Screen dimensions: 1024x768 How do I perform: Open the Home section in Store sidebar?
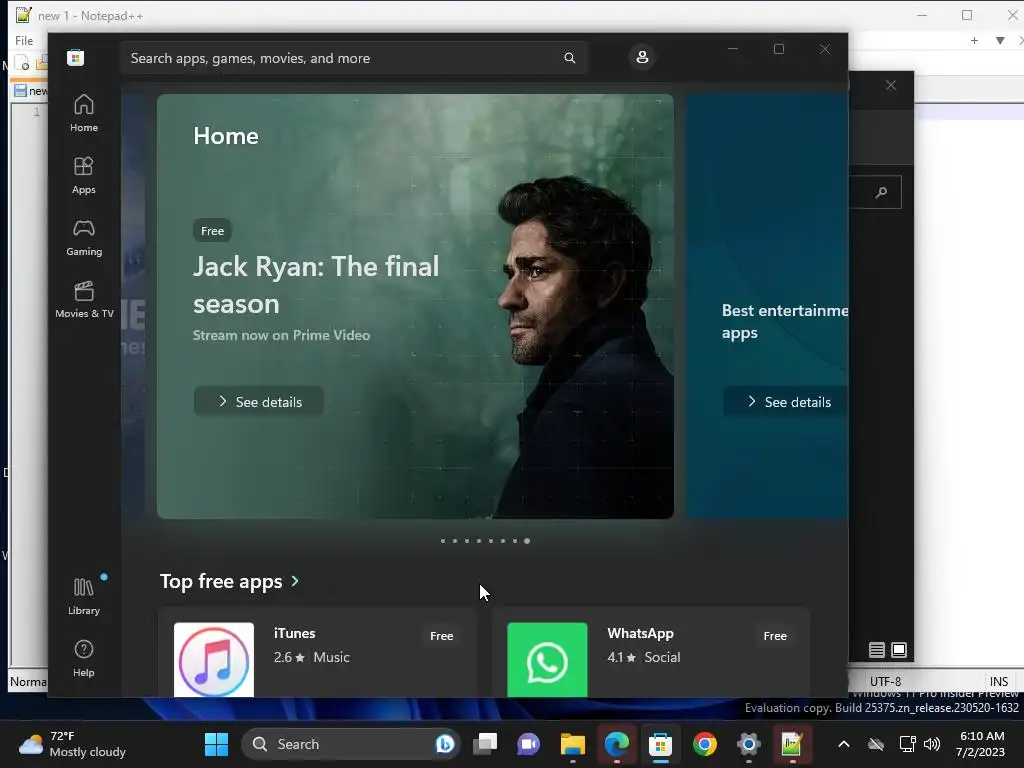click(x=84, y=113)
